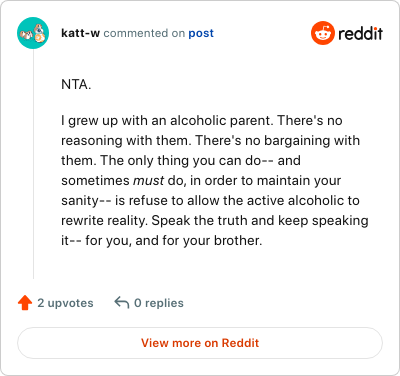This screenshot has height=376, width=400.
Task: Click the "commented on" gray text
Action: 144,33
